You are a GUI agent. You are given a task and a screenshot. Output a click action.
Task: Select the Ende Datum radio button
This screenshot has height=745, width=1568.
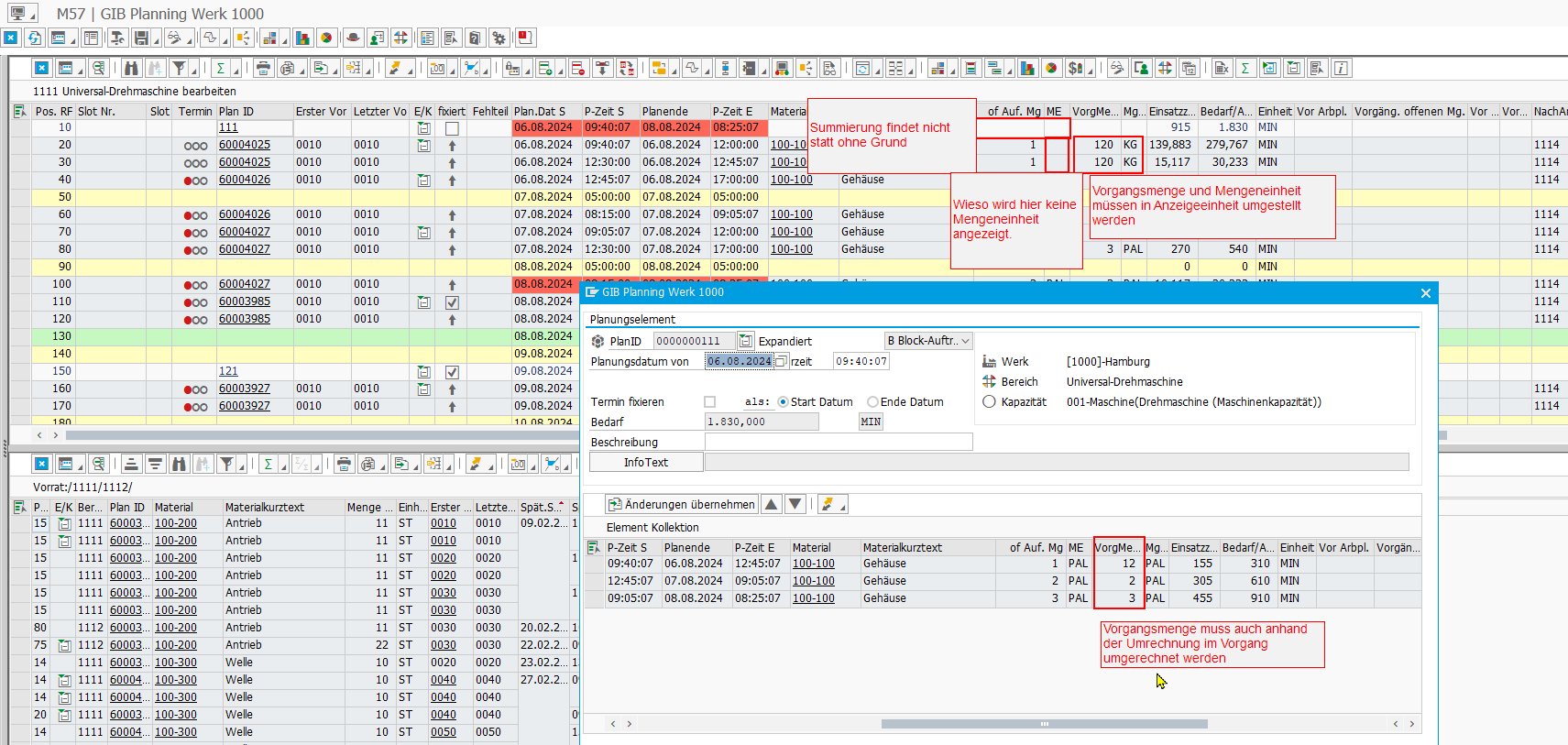click(x=872, y=401)
